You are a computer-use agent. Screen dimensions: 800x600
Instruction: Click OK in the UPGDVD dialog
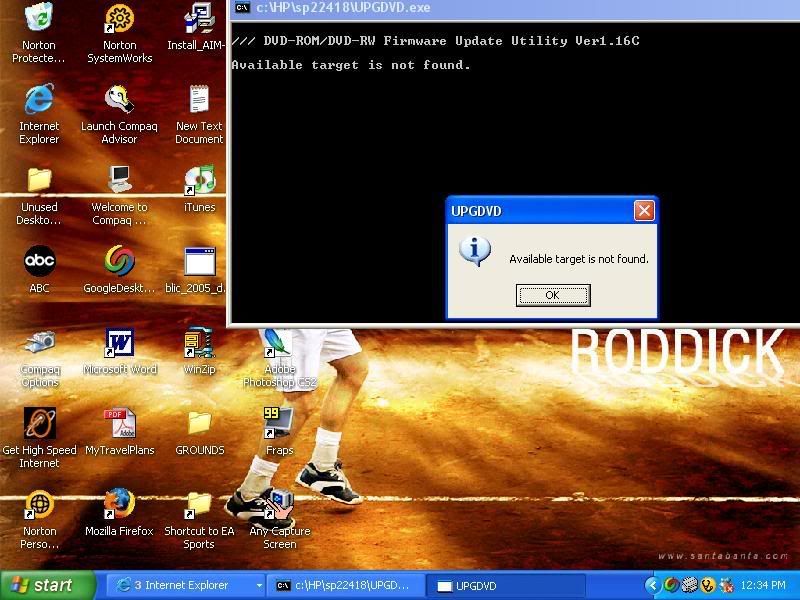[x=553, y=295]
